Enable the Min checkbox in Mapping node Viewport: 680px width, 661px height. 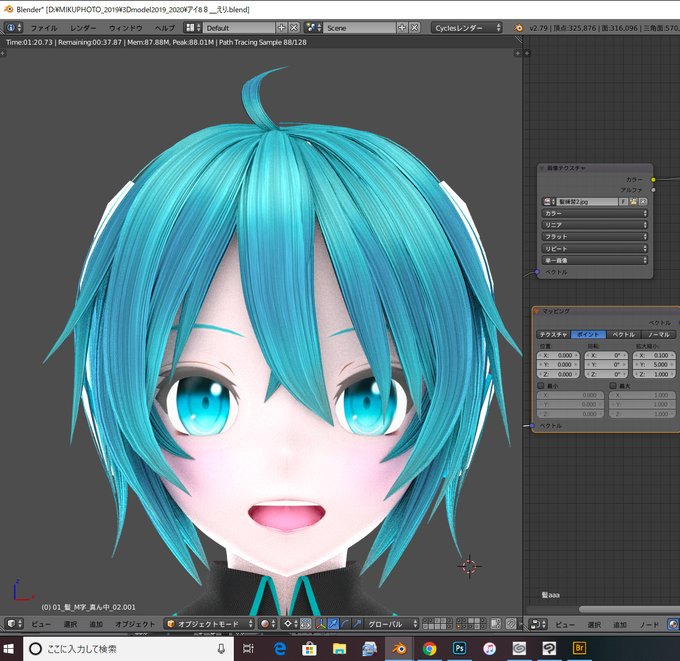click(541, 385)
